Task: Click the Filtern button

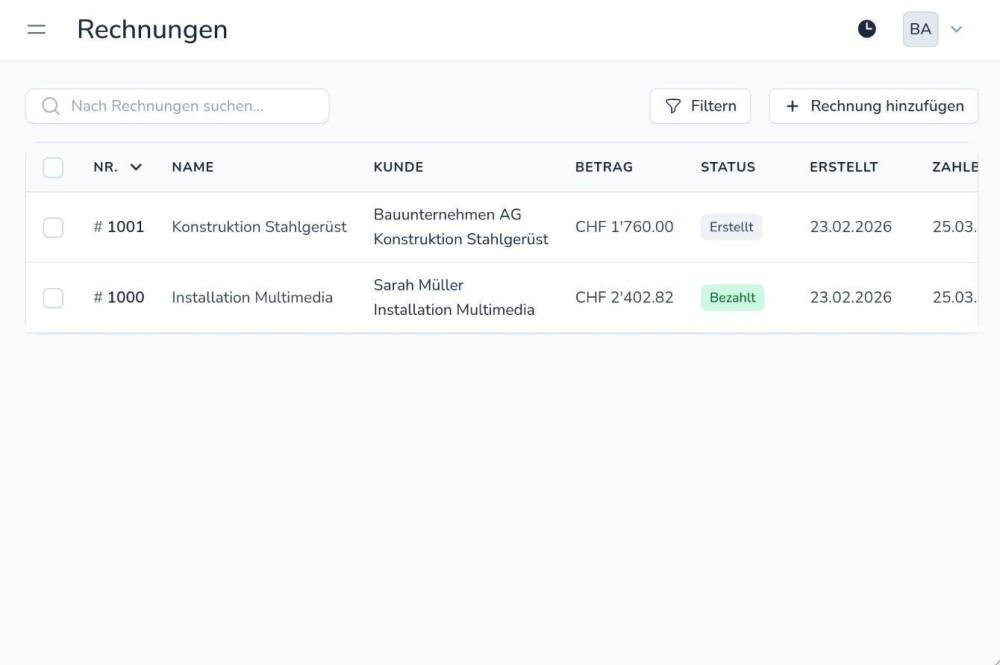Action: [x=700, y=105]
